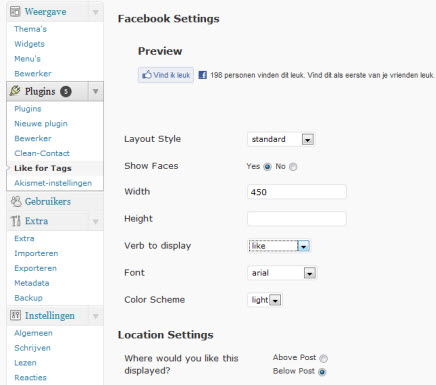Click the Weergave appearance icon

point(15,12)
